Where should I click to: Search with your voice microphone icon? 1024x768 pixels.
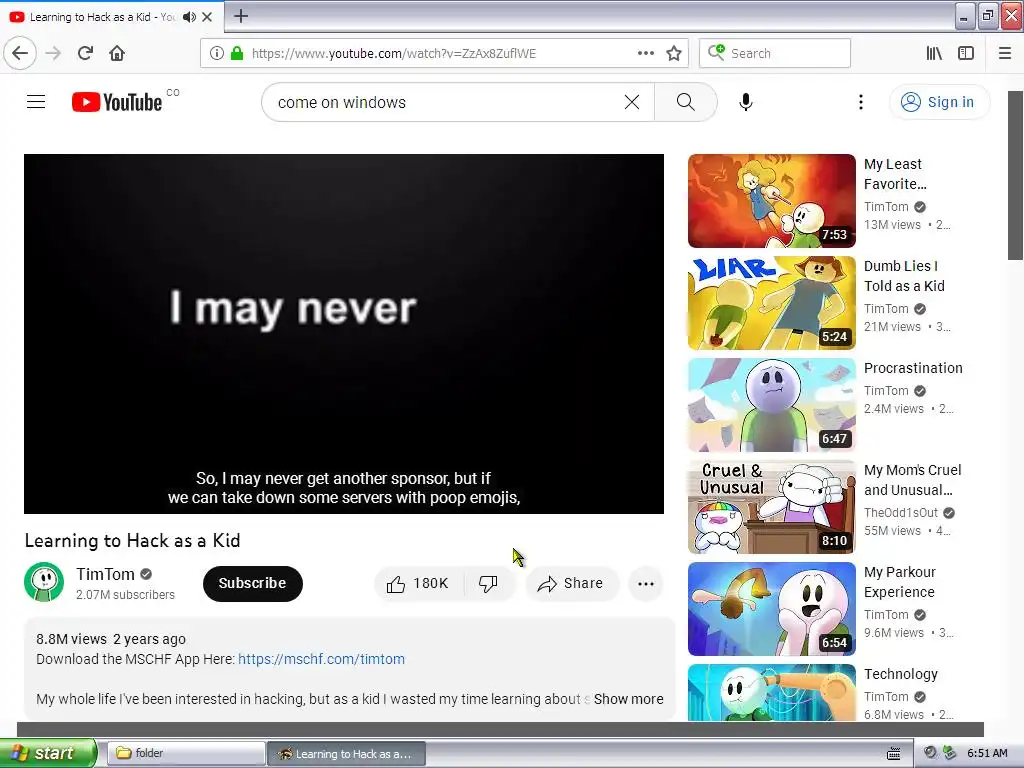(x=746, y=102)
